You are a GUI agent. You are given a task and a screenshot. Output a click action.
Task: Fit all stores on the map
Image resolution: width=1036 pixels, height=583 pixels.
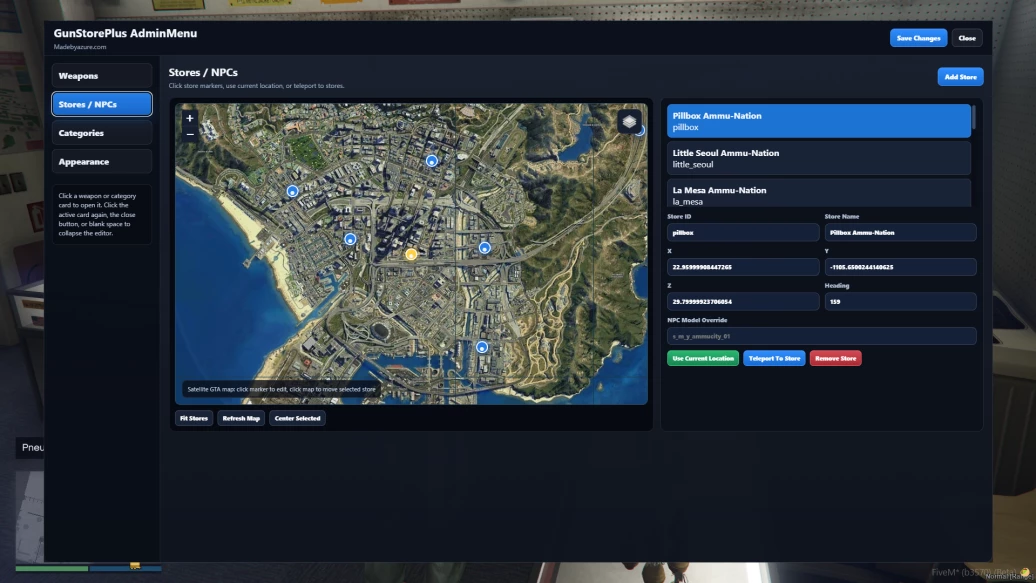pos(194,418)
